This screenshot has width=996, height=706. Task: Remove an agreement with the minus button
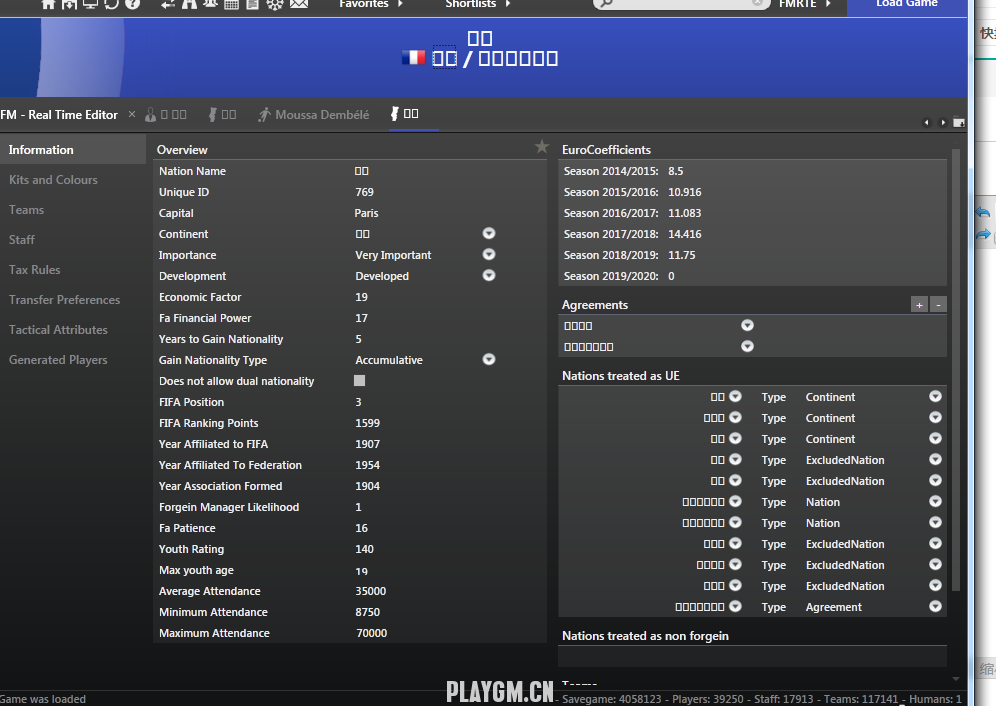pos(938,305)
